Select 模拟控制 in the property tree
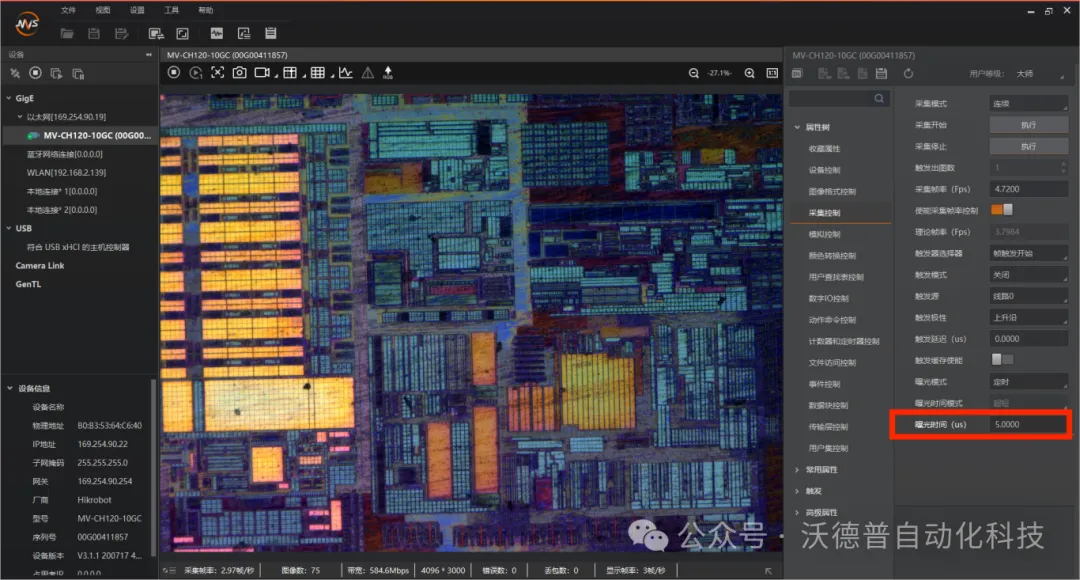 click(x=825, y=234)
